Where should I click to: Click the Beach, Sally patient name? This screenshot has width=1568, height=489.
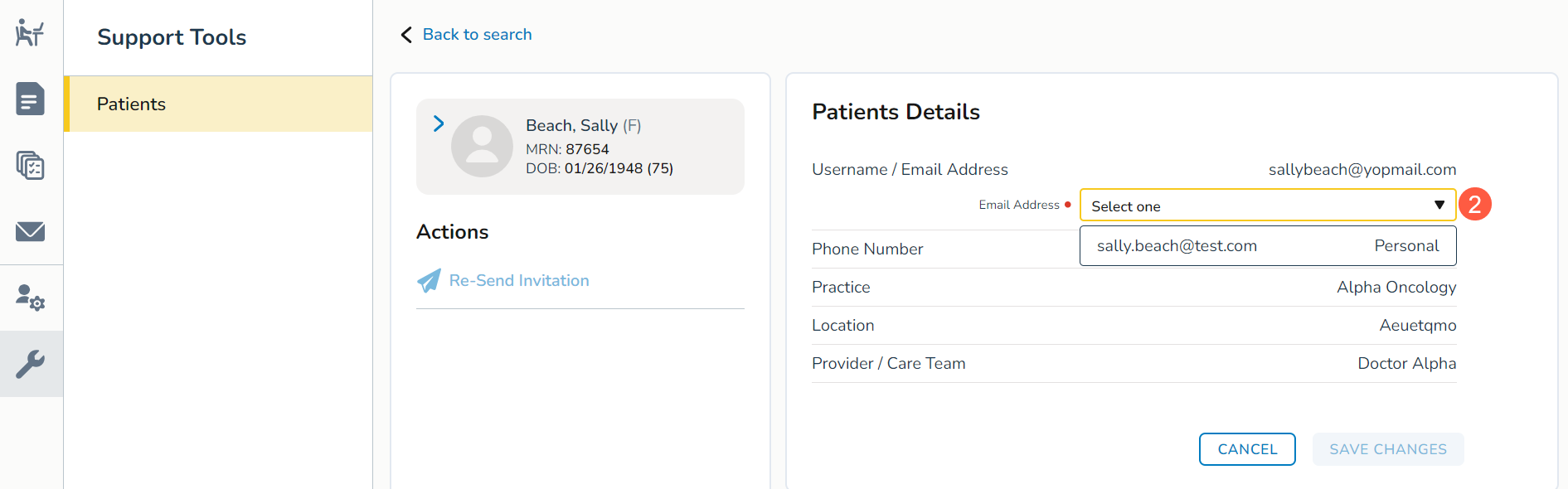[x=571, y=126]
